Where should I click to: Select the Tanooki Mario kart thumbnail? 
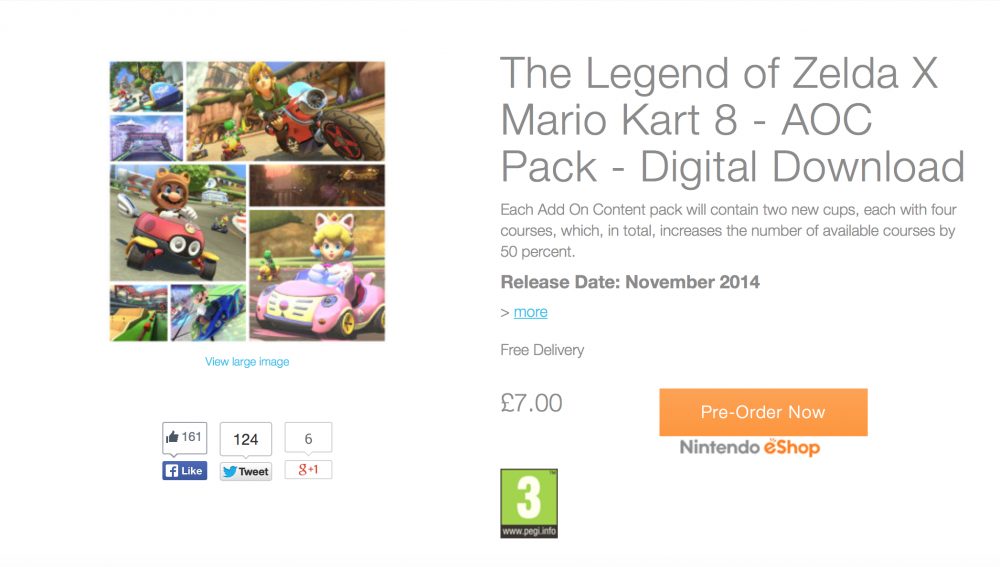click(178, 223)
